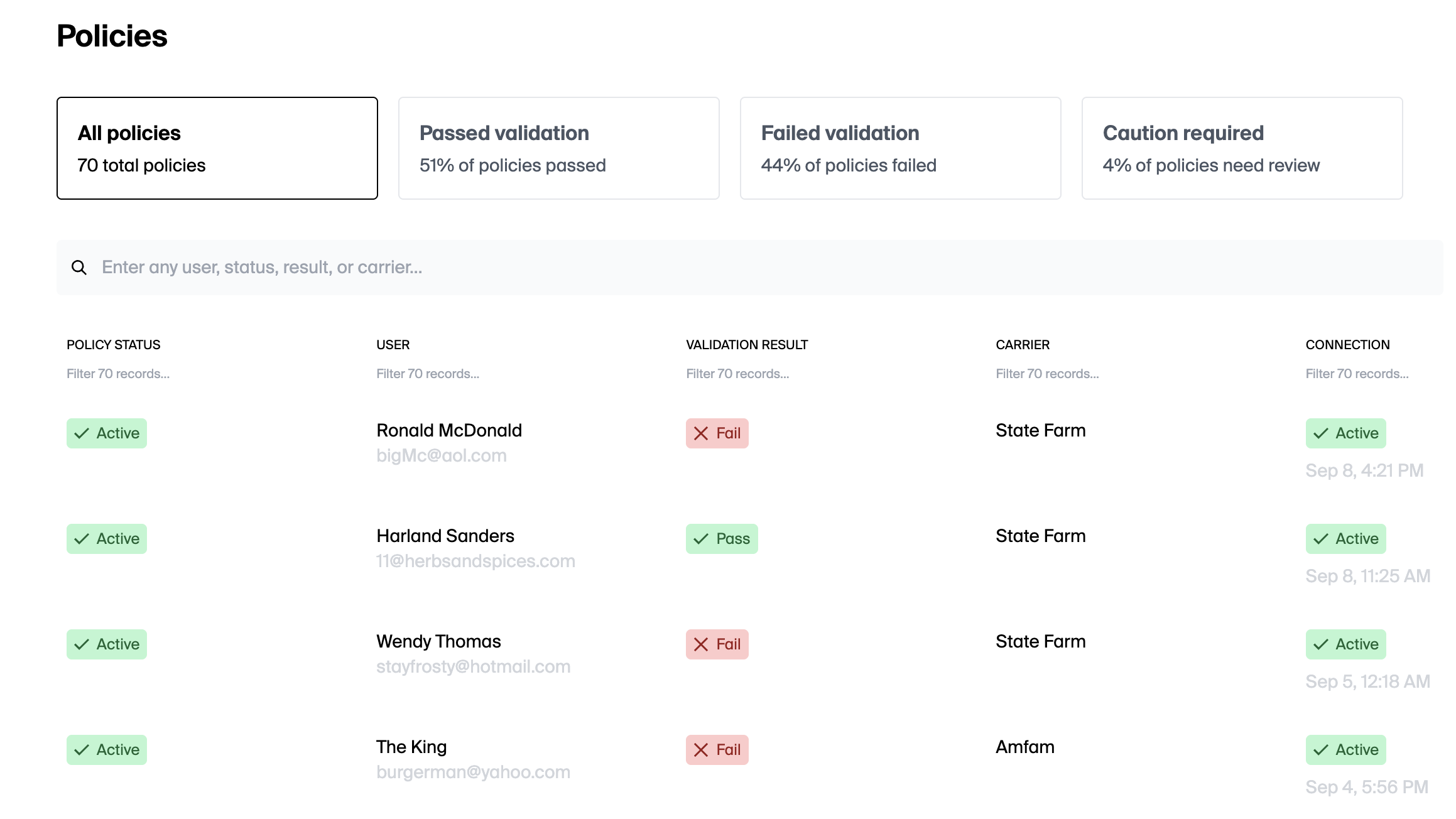Click Wendy Thomas' Active policy status badge
Image resolution: width=1456 pixels, height=819 pixels.
[107, 644]
